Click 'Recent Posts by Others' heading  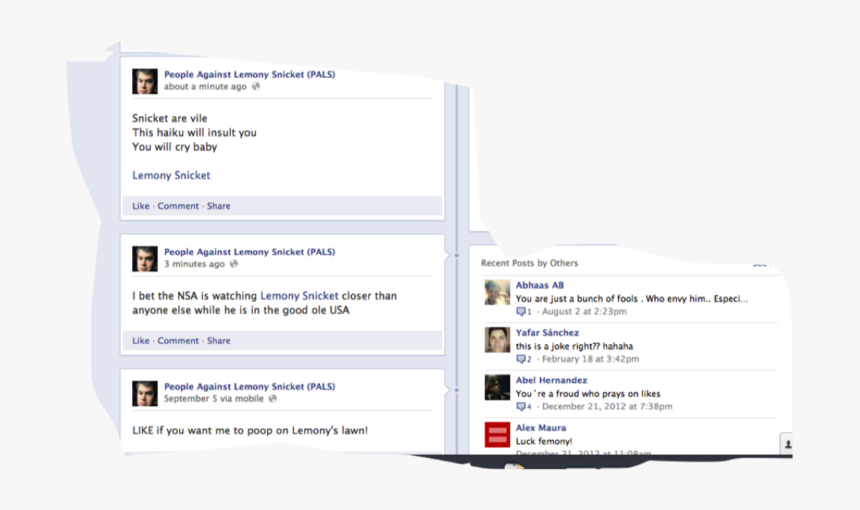point(529,263)
